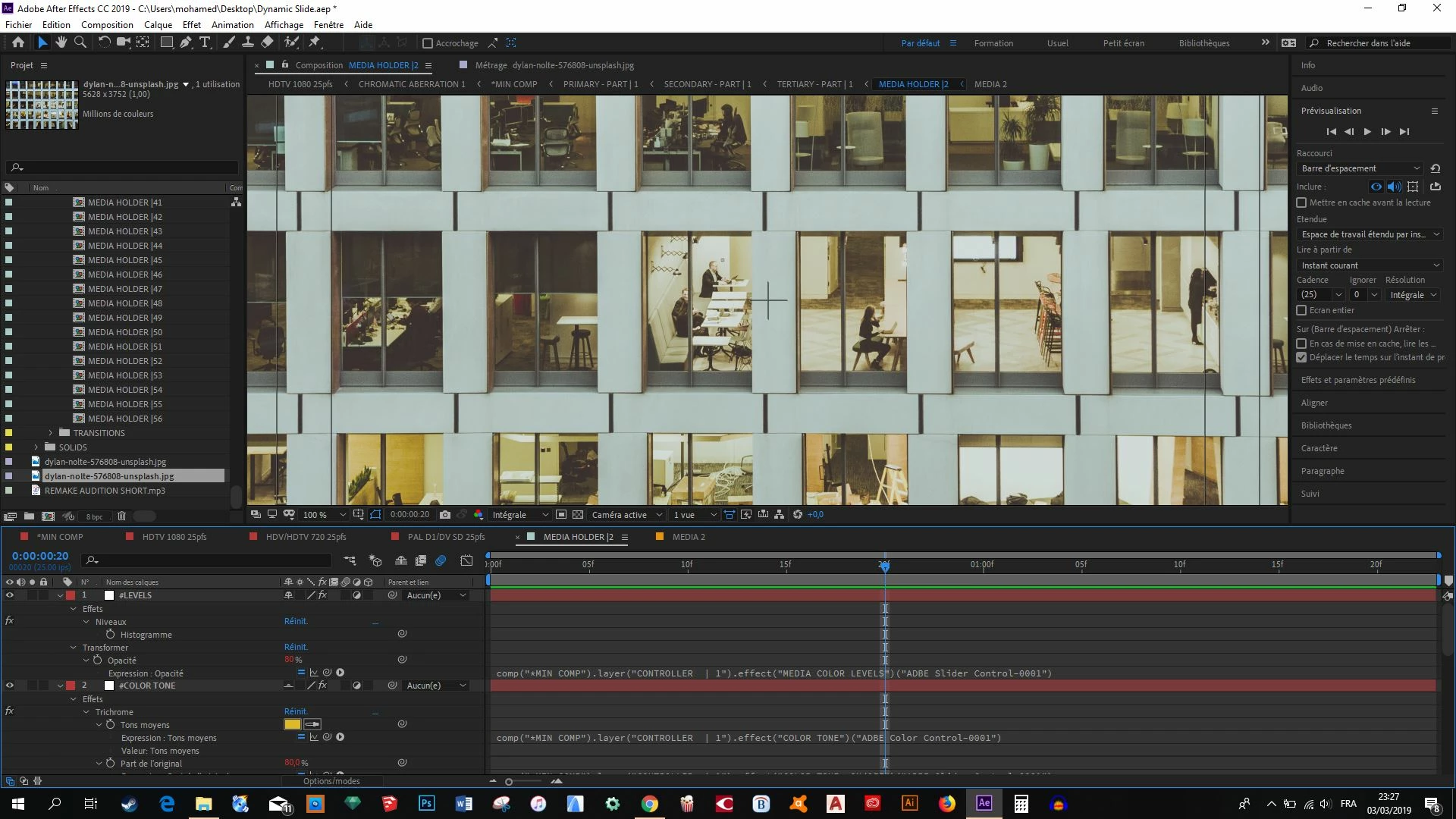
Task: Select the Hand tool
Action: pos(61,42)
